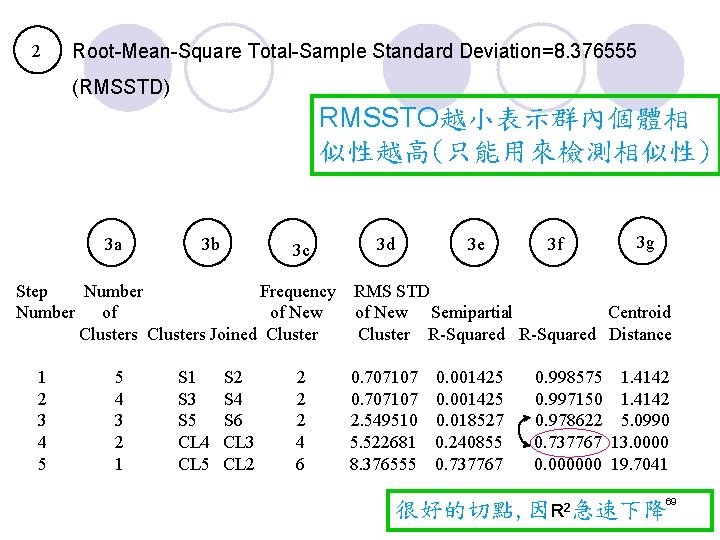Viewport: 720px width, 540px height.
Task: Click the semipartial value "0.018527"
Action: [469, 420]
